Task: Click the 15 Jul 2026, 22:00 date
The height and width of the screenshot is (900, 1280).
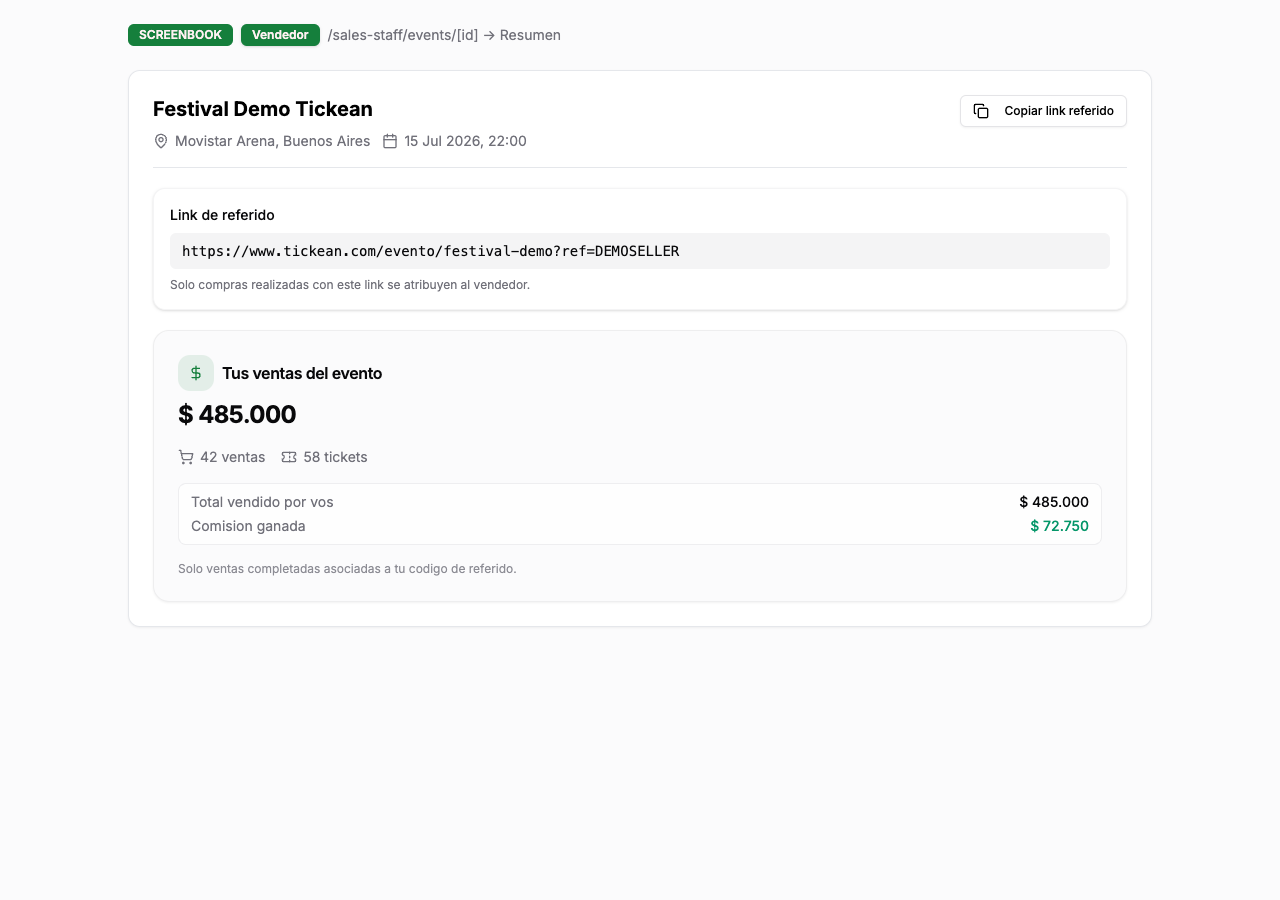Action: pyautogui.click(x=466, y=141)
